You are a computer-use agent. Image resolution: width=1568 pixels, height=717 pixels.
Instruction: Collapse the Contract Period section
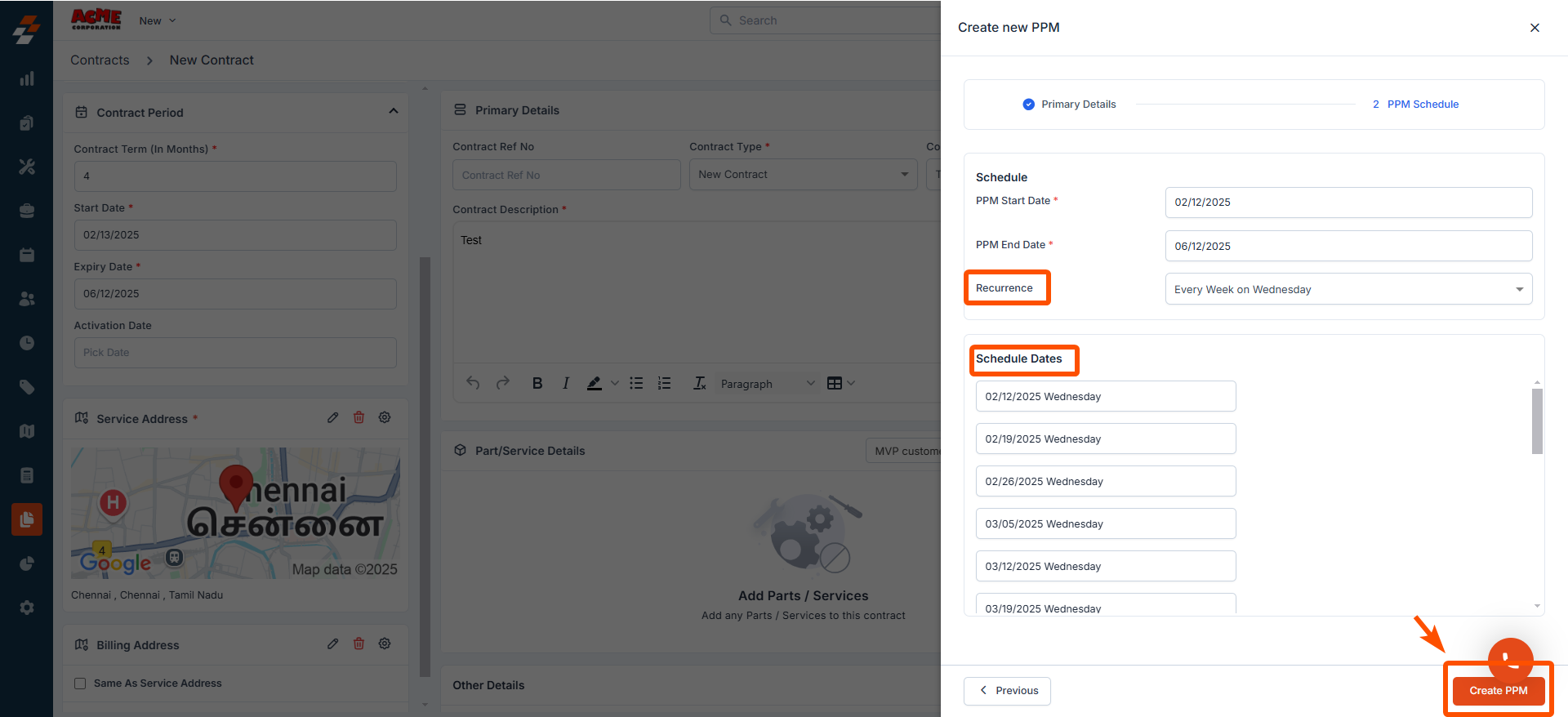pos(393,111)
